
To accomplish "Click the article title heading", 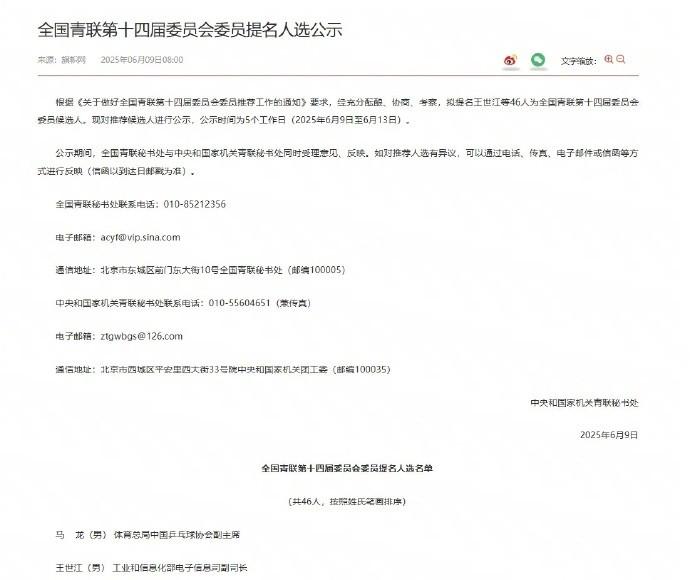I will (x=190, y=30).
